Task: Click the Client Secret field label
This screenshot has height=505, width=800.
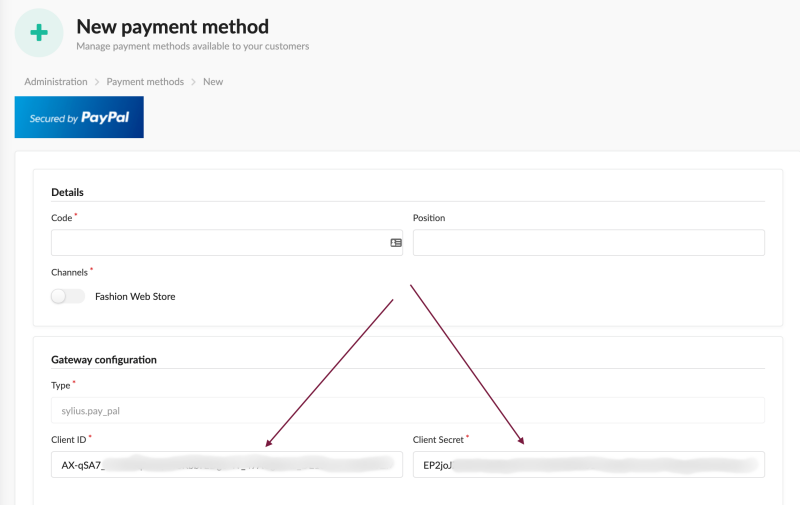Action: 438,440
